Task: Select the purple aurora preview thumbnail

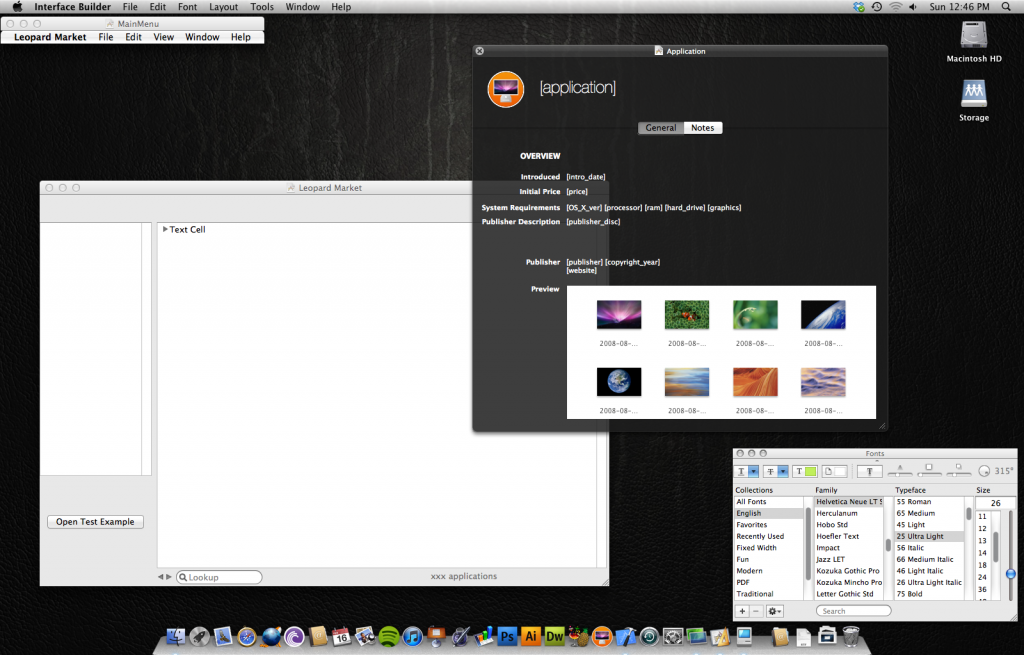Action: (x=618, y=315)
